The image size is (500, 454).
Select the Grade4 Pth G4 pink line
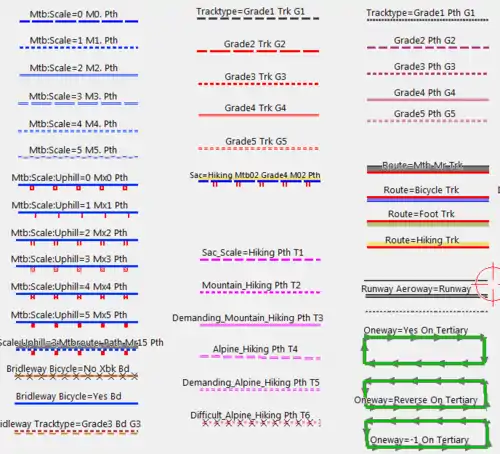(428, 99)
